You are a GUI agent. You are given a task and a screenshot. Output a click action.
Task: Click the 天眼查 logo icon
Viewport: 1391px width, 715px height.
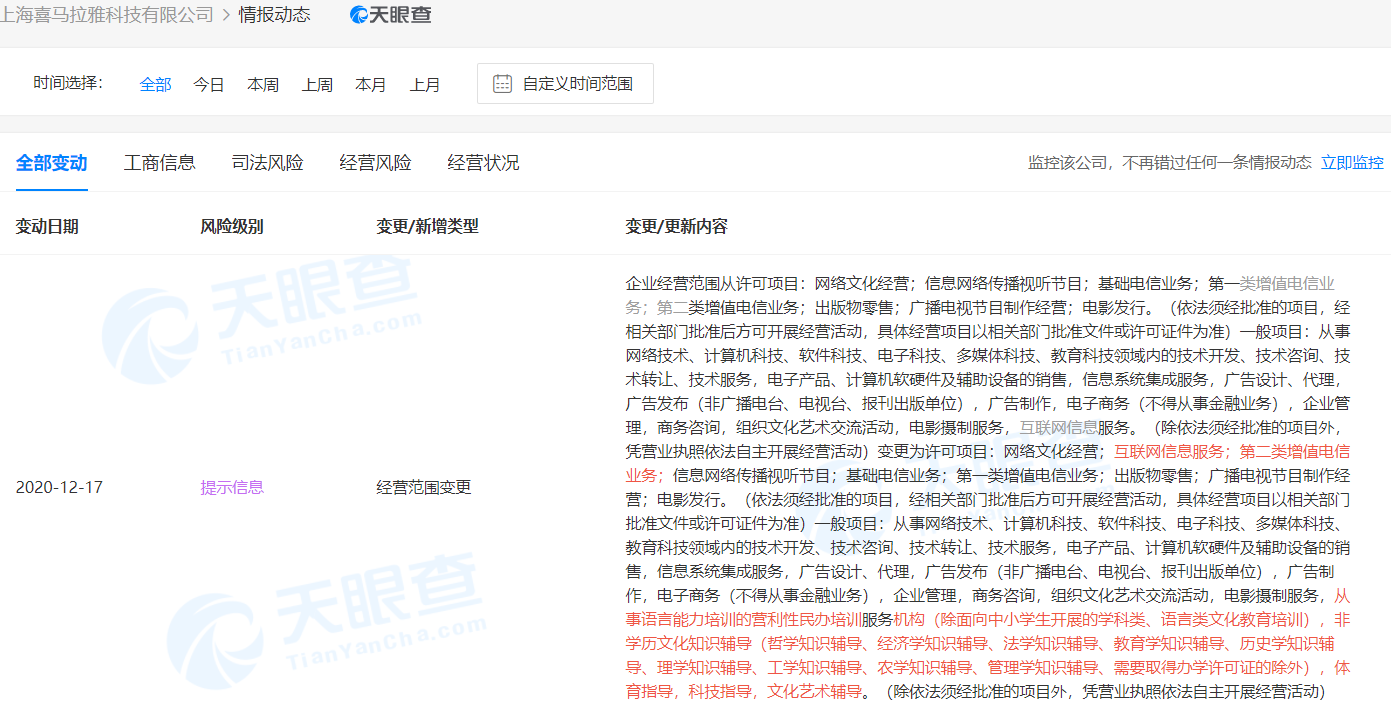pyautogui.click(x=390, y=15)
